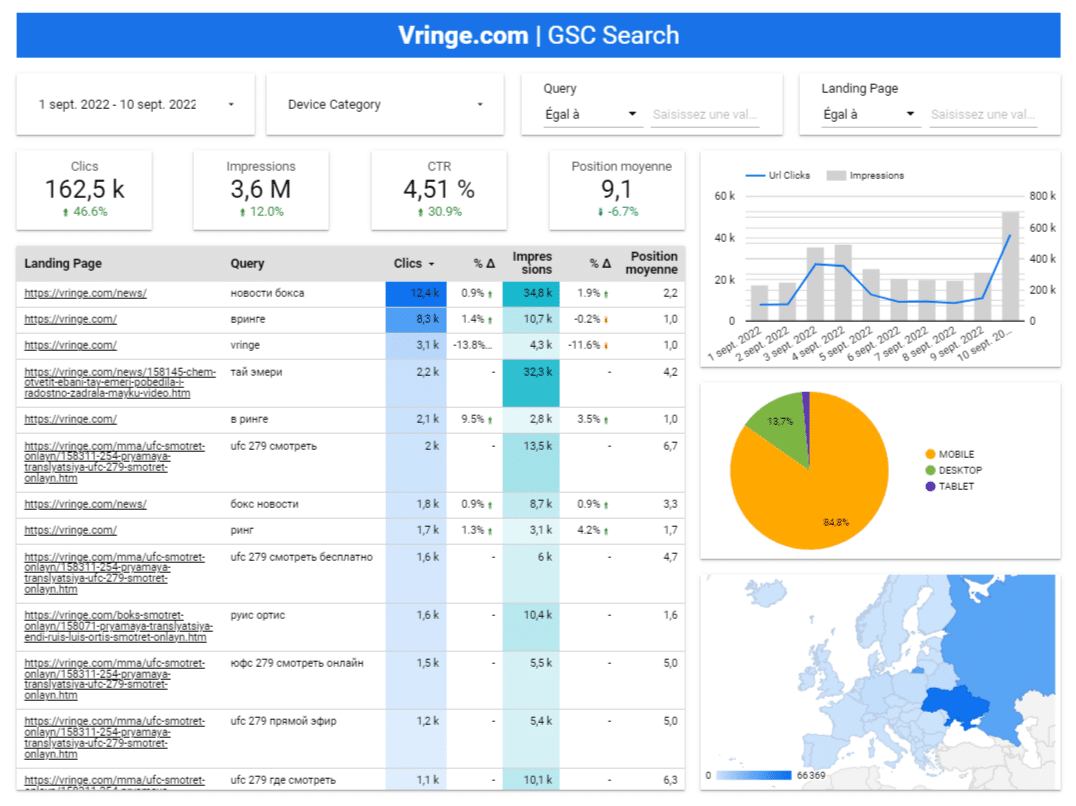1076x806 pixels.
Task: Click the TABLET purple legend dot
Action: tap(931, 486)
